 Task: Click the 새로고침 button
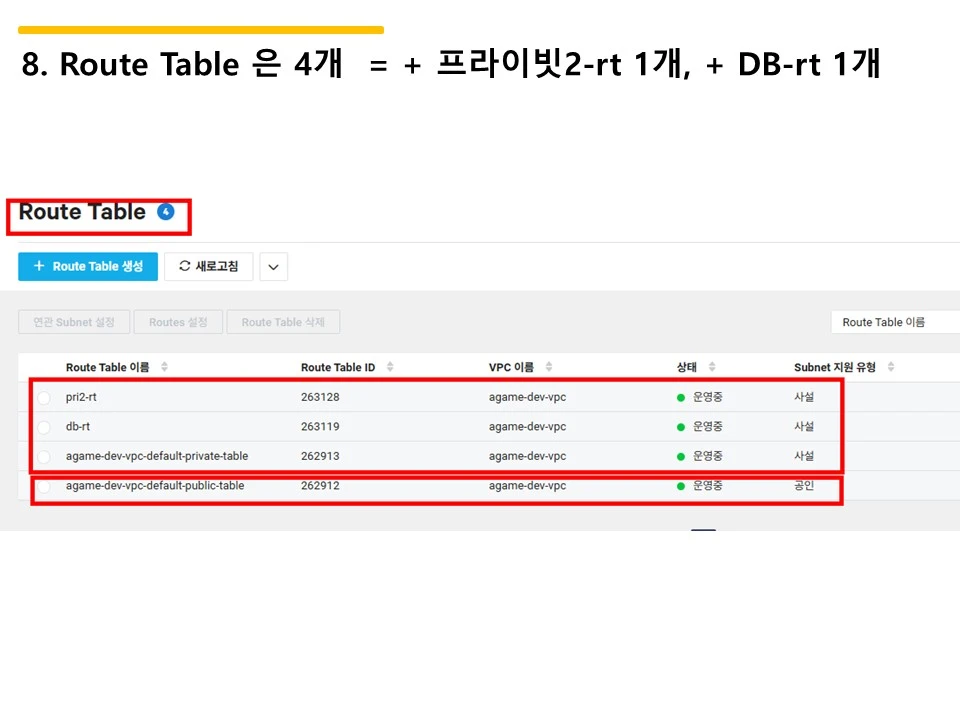tap(208, 266)
